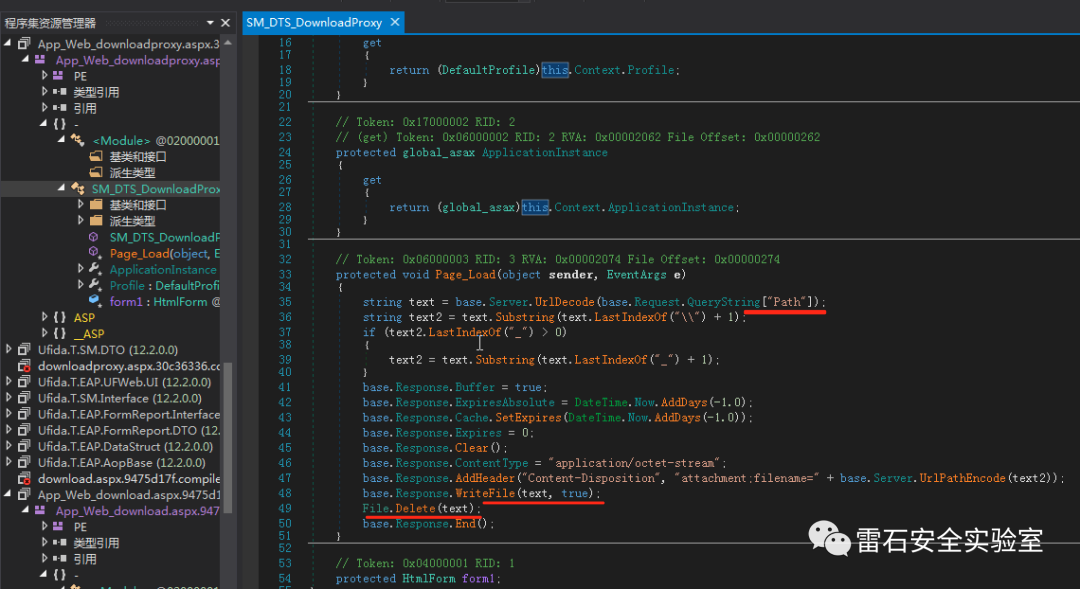Select Ufida.T.EAP.FormReport.Interface assembly
The height and width of the screenshot is (589, 1080).
(x=129, y=414)
